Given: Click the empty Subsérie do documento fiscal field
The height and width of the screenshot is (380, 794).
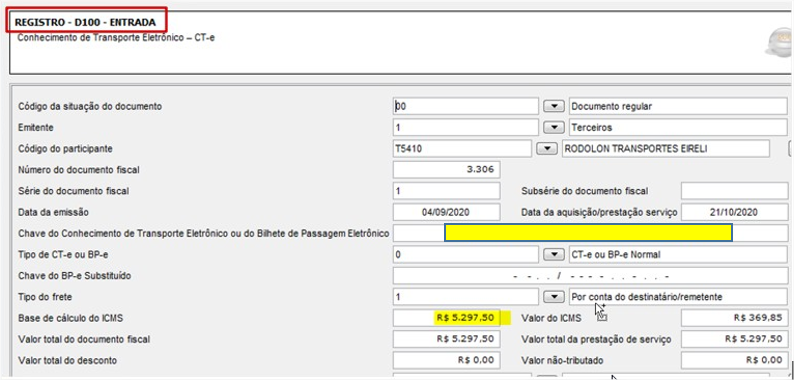Looking at the screenshot, I should [x=734, y=192].
